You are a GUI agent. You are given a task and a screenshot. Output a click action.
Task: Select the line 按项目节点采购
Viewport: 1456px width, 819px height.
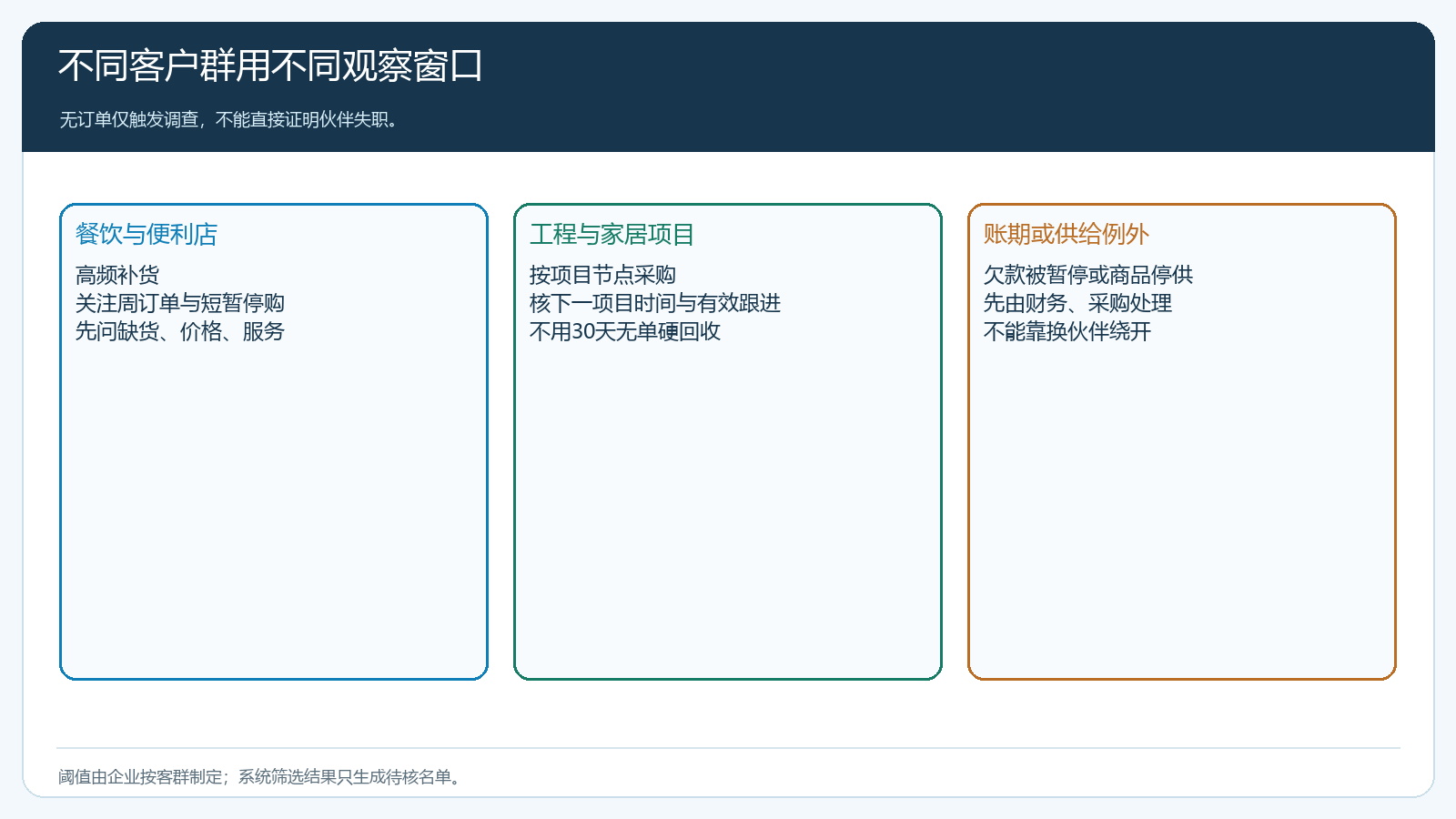602,275
